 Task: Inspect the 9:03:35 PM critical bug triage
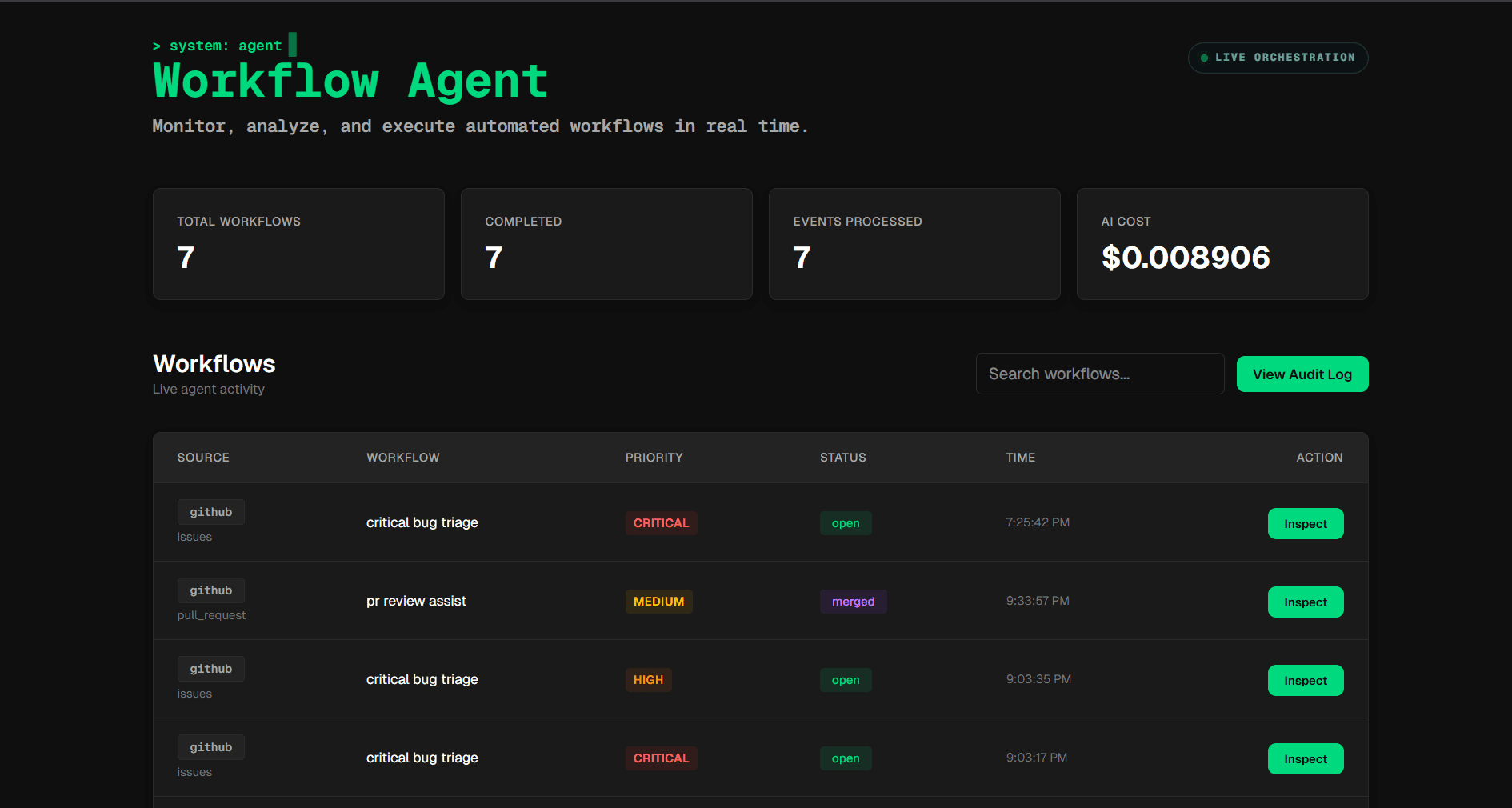click(x=1306, y=681)
